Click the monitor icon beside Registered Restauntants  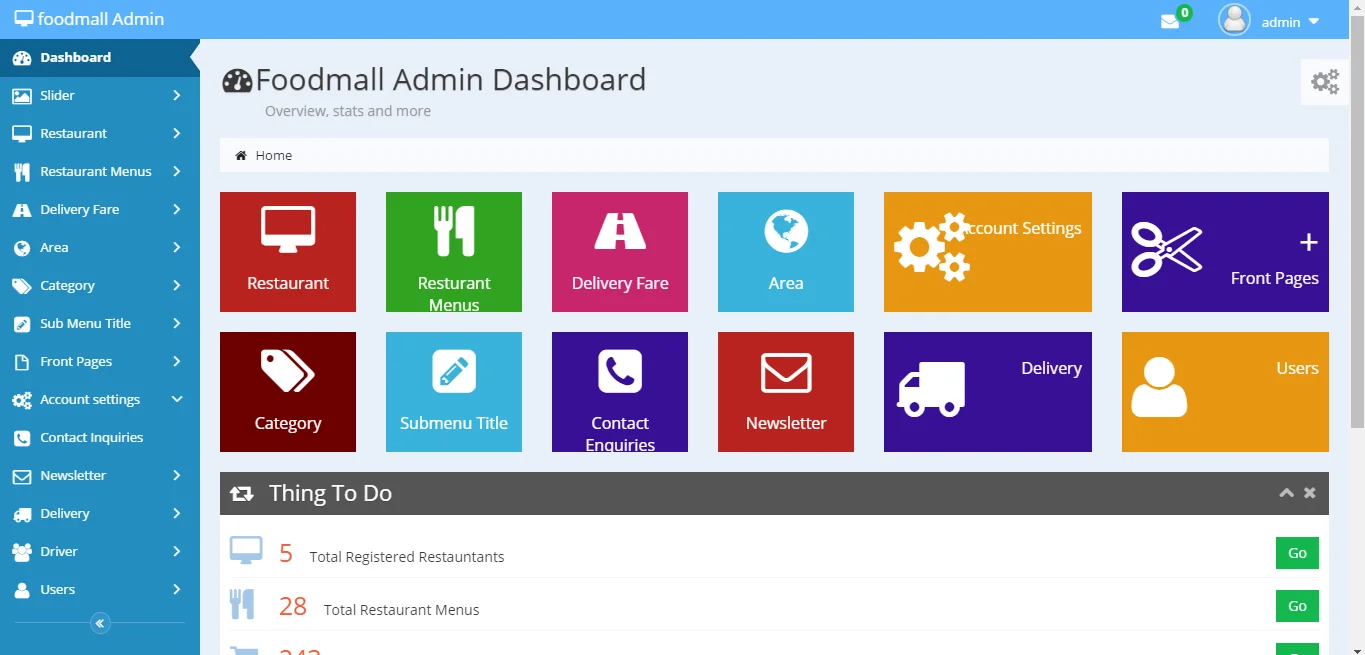246,551
